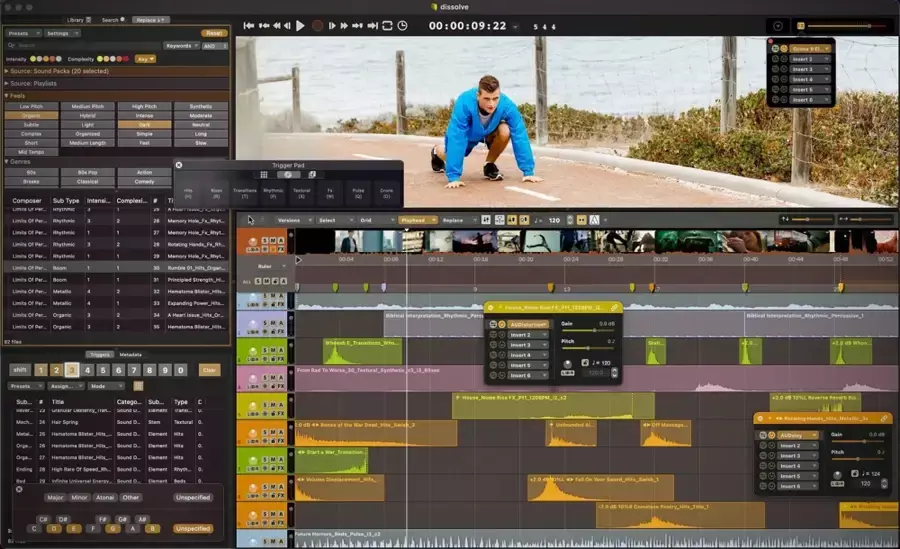Click the orange Reset button
This screenshot has height=549, width=900.
[x=215, y=33]
